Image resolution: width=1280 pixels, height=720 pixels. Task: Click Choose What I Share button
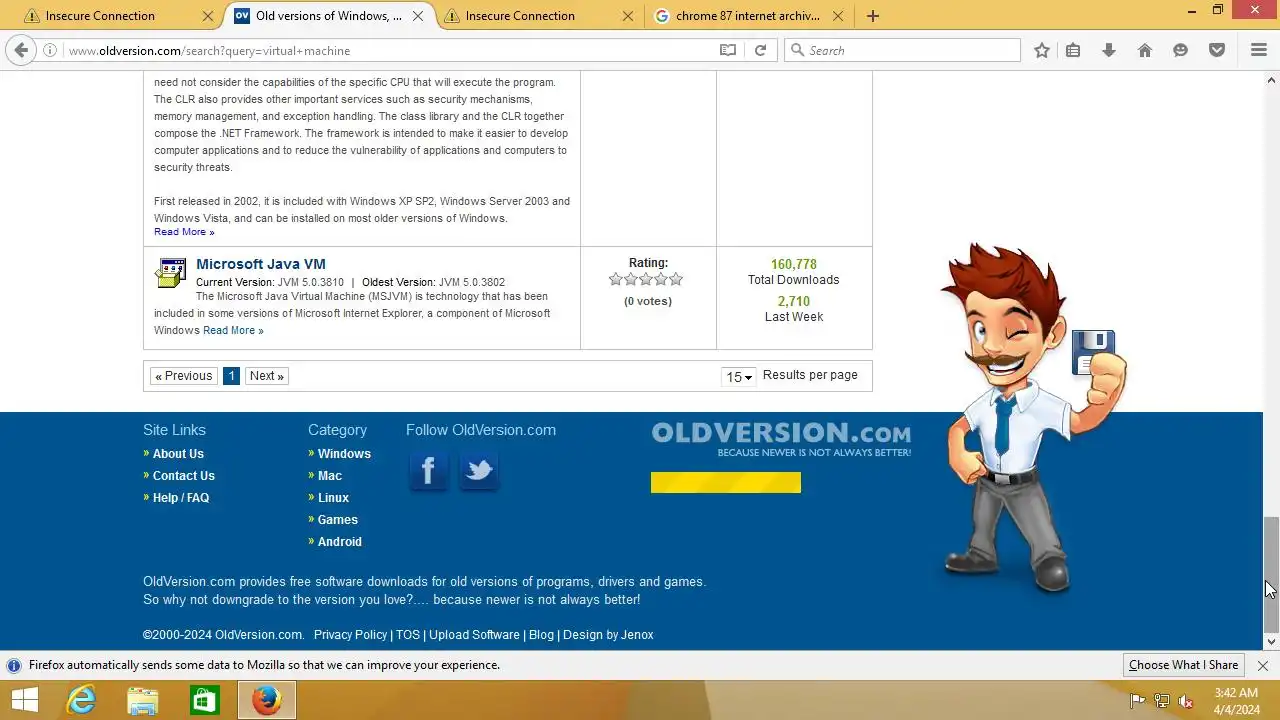coord(1183,665)
